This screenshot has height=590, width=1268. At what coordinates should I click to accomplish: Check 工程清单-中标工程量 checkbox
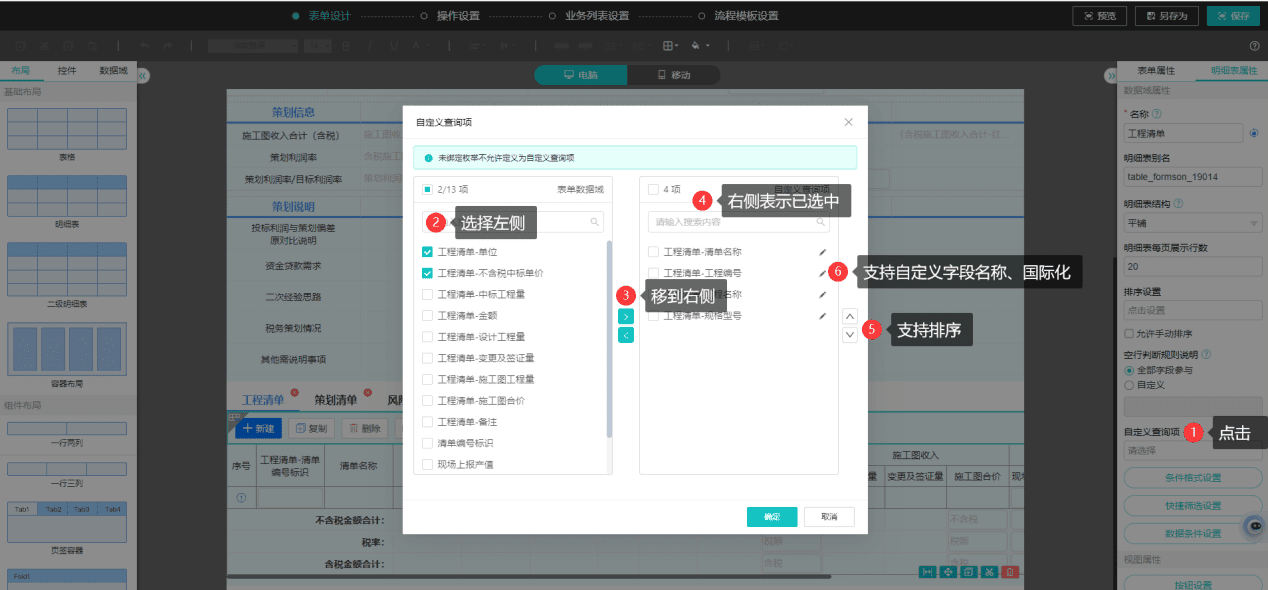427,294
